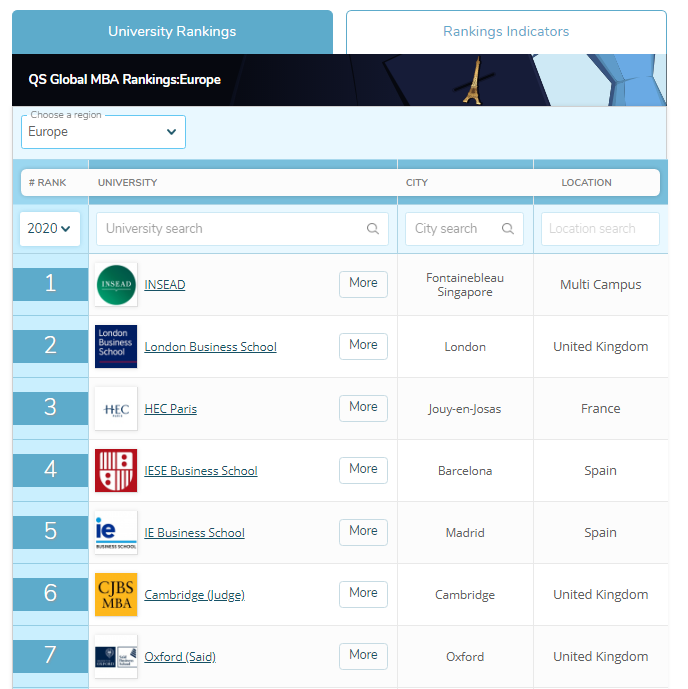This screenshot has width=688, height=689.
Task: Open the 2020 year dropdown
Action: tap(50, 228)
